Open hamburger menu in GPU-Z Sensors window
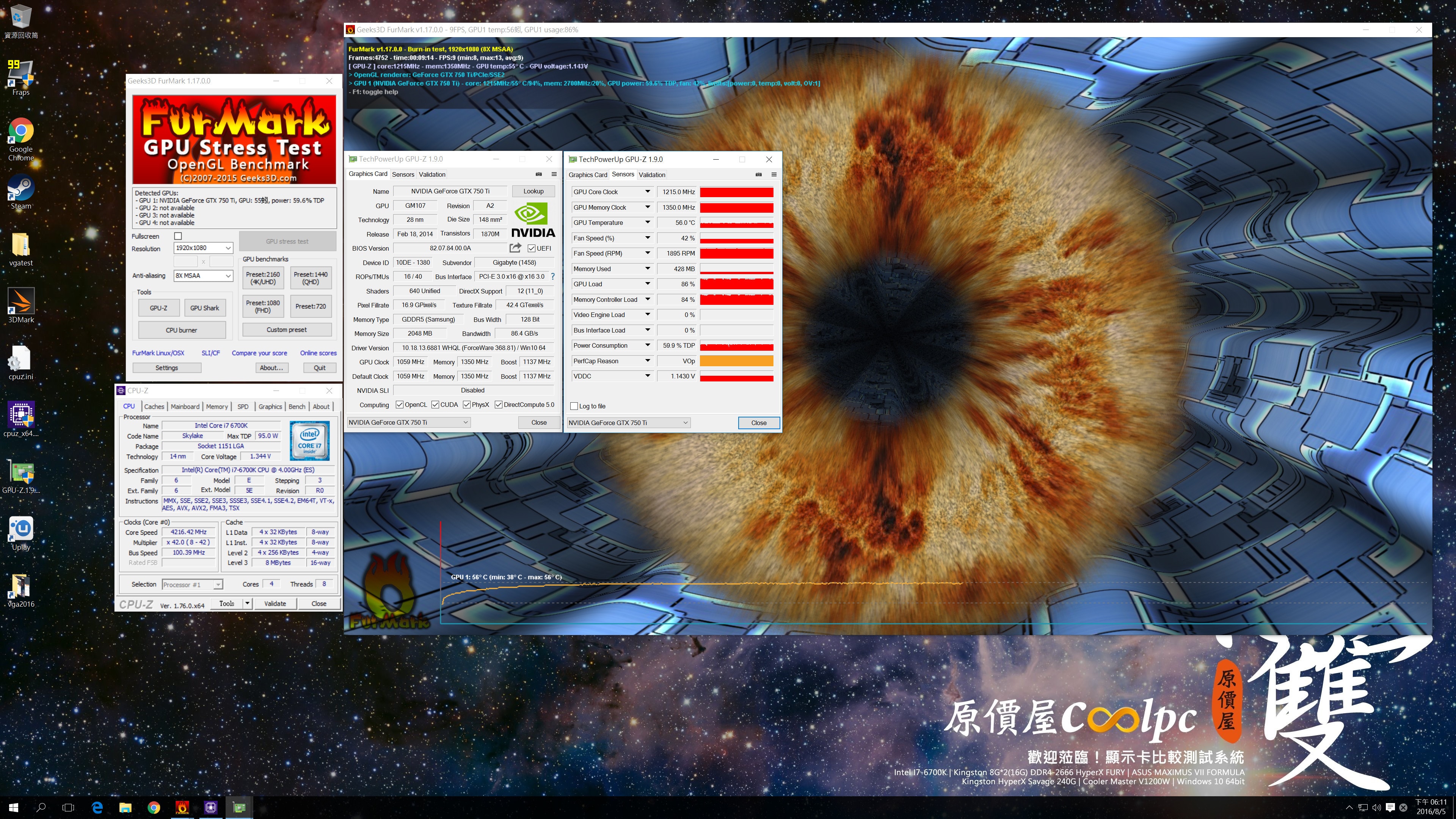The image size is (1456, 819). tap(774, 175)
